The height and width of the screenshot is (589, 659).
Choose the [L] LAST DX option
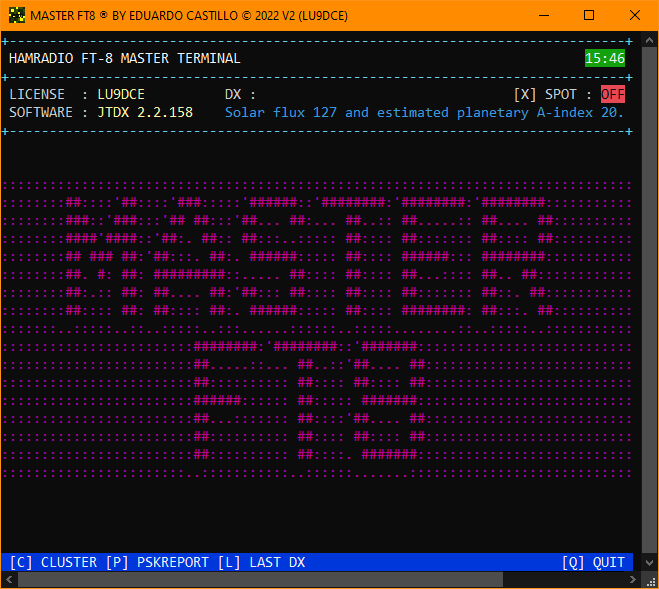pyautogui.click(x=261, y=562)
